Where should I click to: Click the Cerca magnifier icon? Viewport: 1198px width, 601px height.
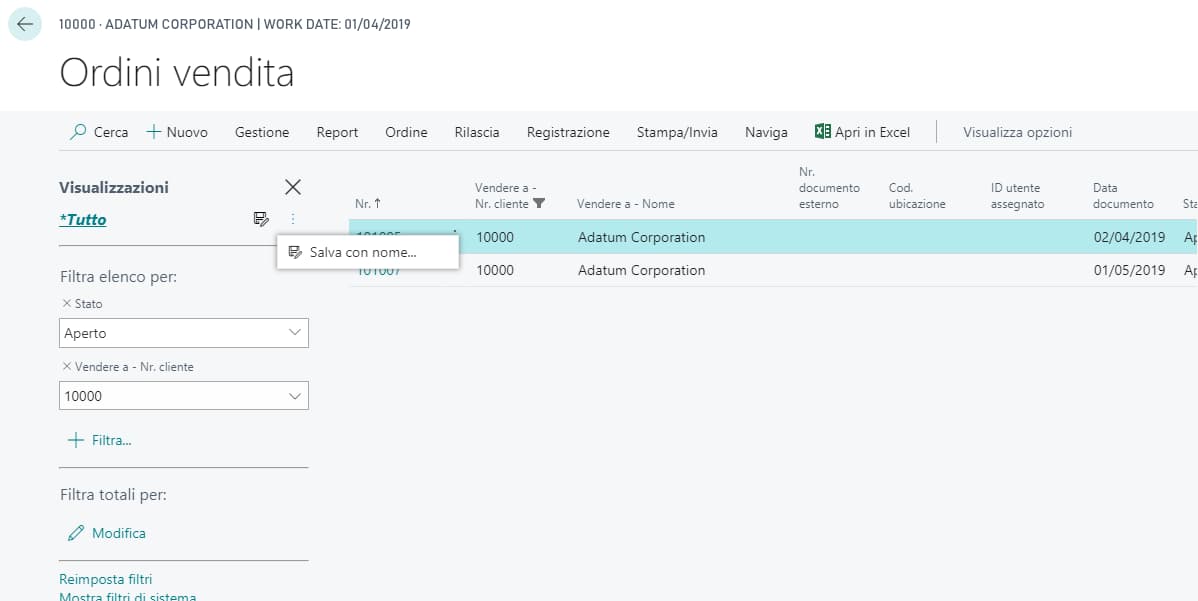click(x=78, y=132)
